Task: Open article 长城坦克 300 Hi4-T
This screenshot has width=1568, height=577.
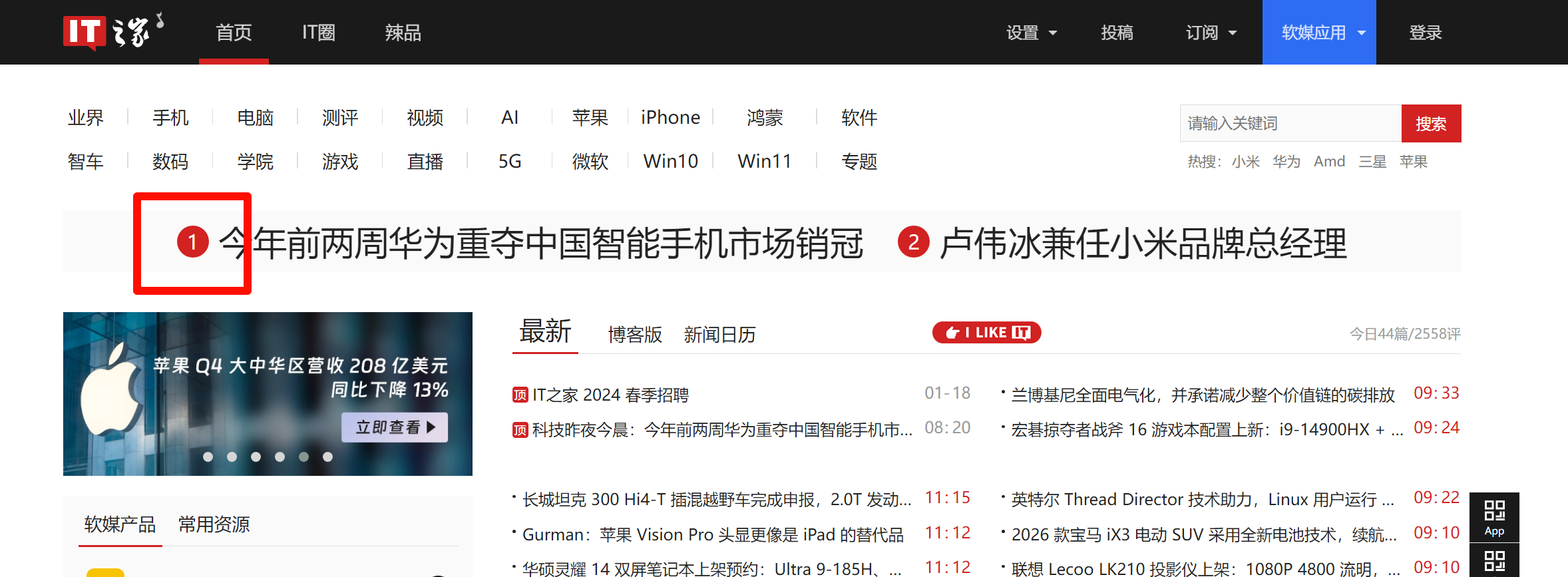Action: tap(717, 500)
